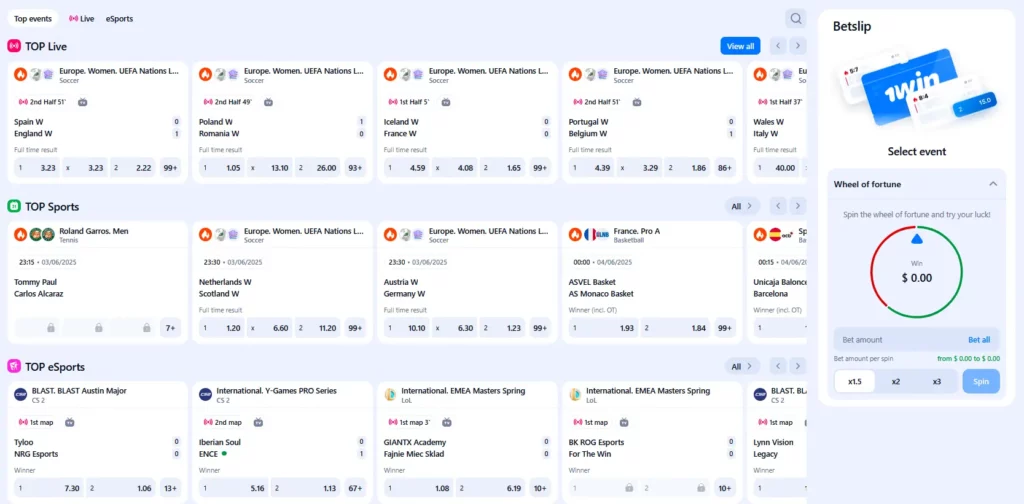This screenshot has width=1024, height=504.
Task: Expand All events in TOP Sports
Action: pyautogui.click(x=742, y=206)
